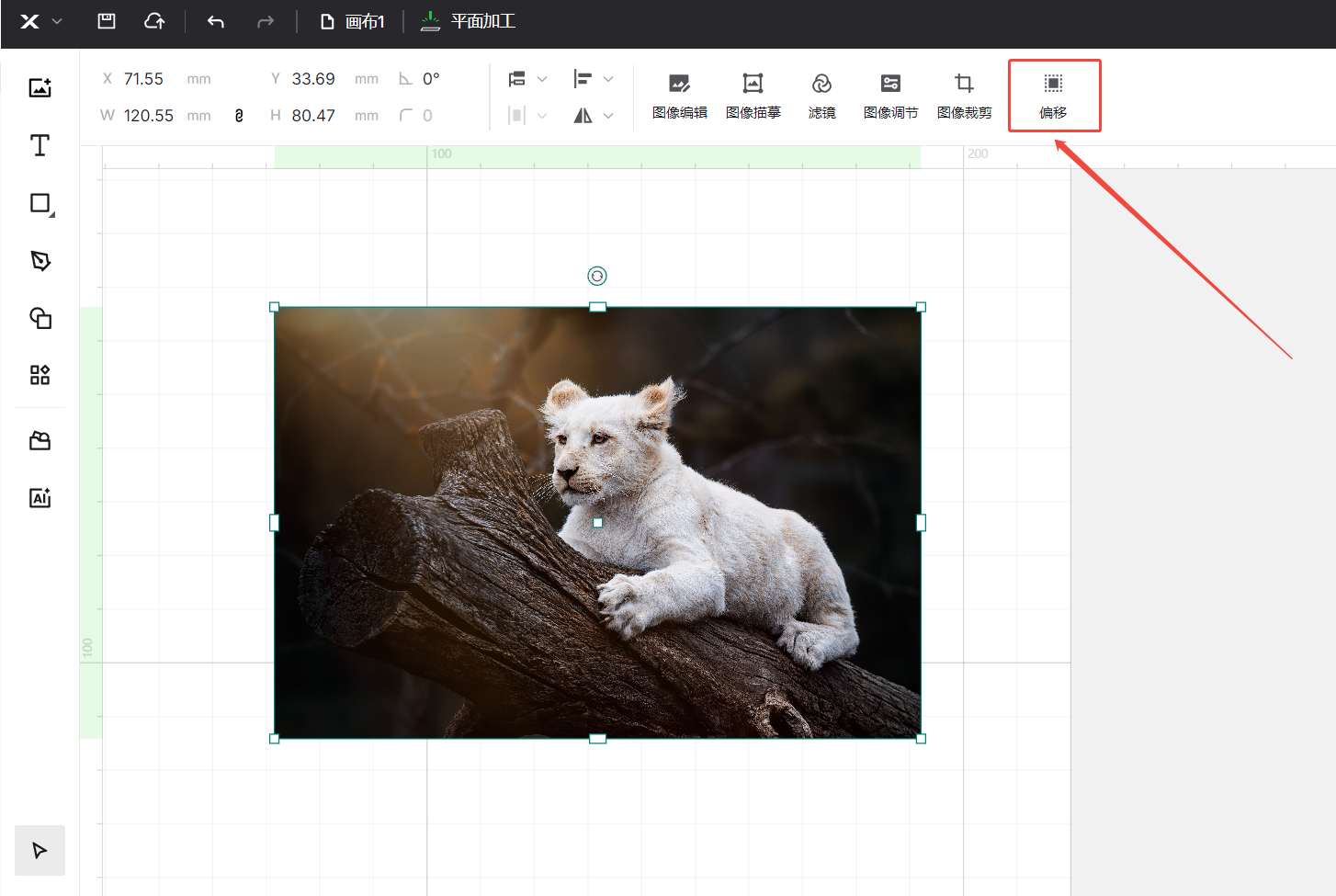
Task: Redo the last action
Action: 266,21
